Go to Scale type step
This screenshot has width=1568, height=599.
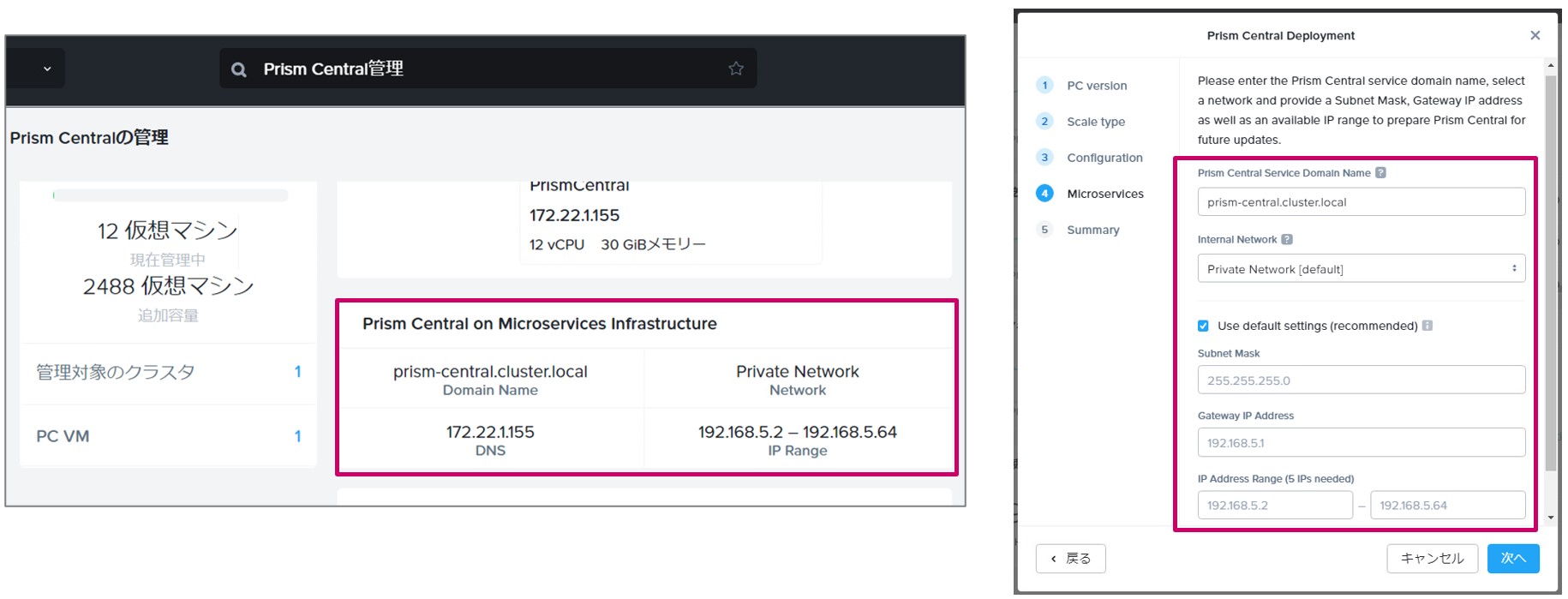(x=1096, y=122)
